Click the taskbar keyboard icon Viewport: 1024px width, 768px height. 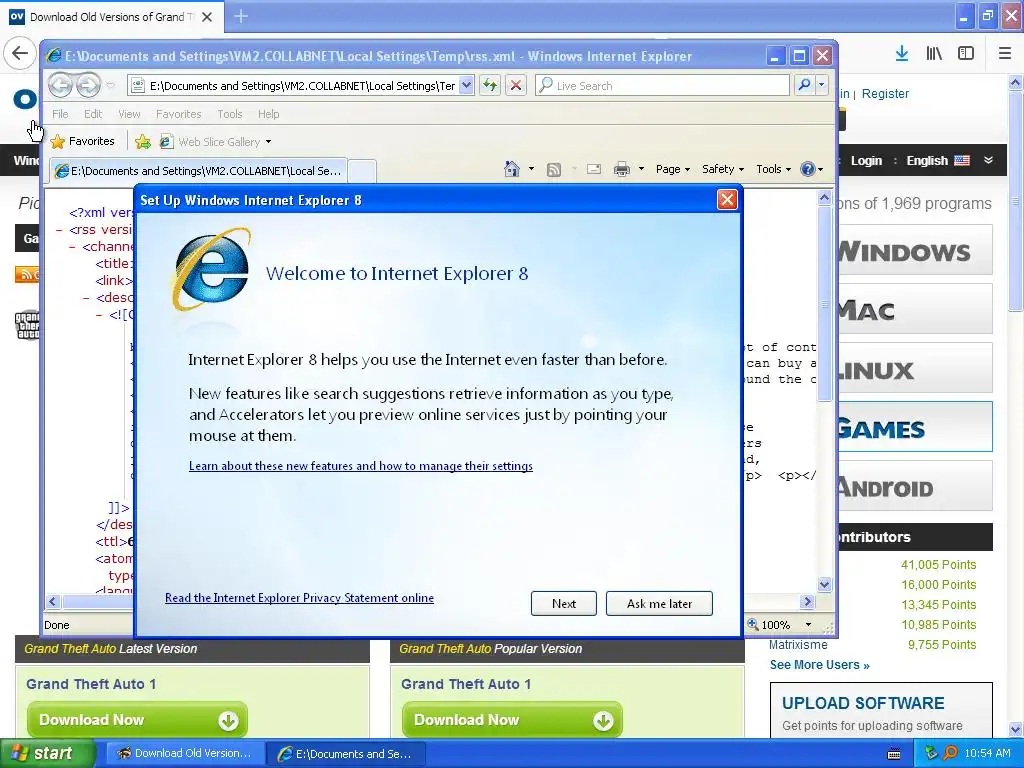(894, 754)
